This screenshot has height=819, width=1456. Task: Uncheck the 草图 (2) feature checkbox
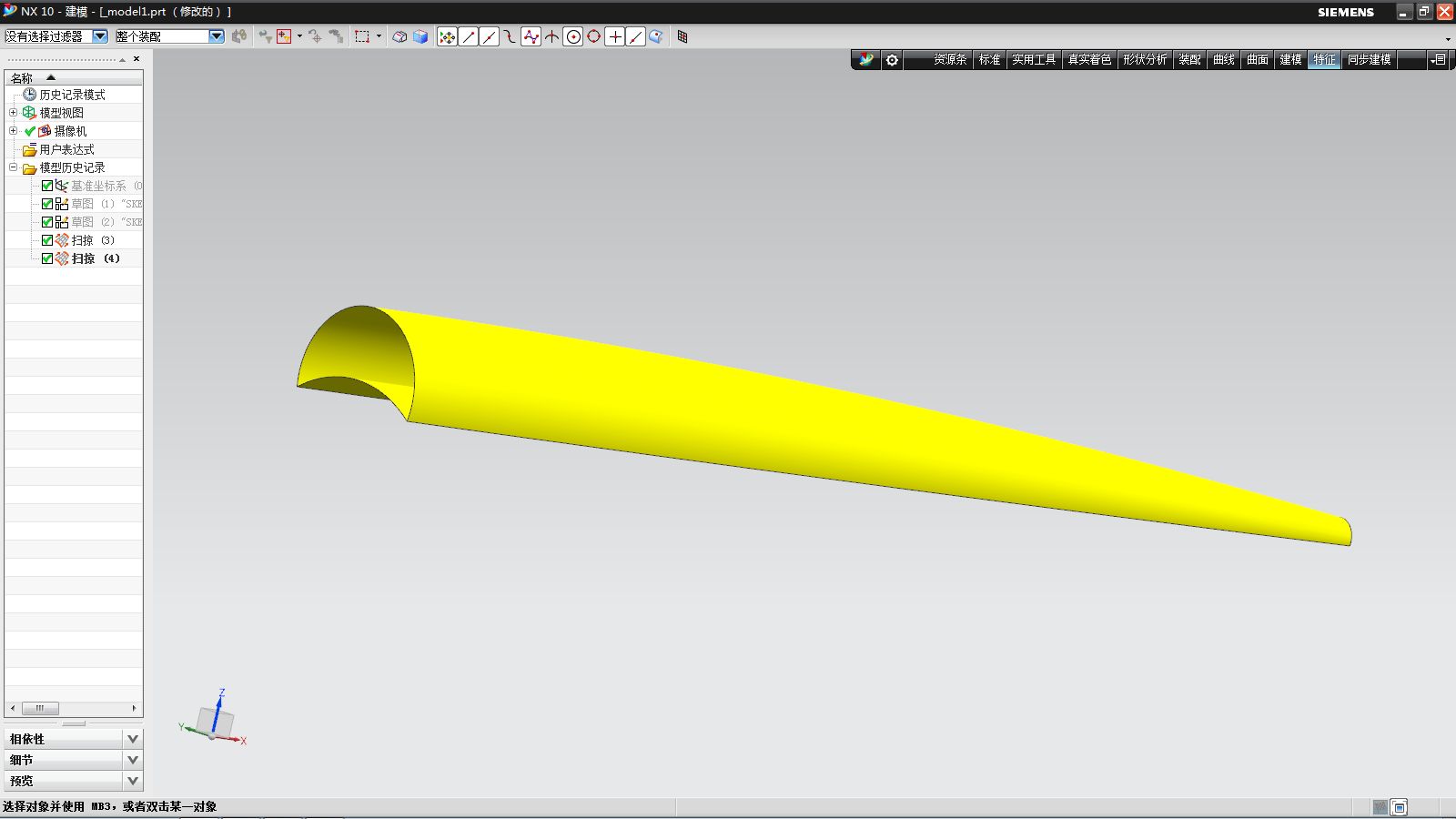[47, 222]
